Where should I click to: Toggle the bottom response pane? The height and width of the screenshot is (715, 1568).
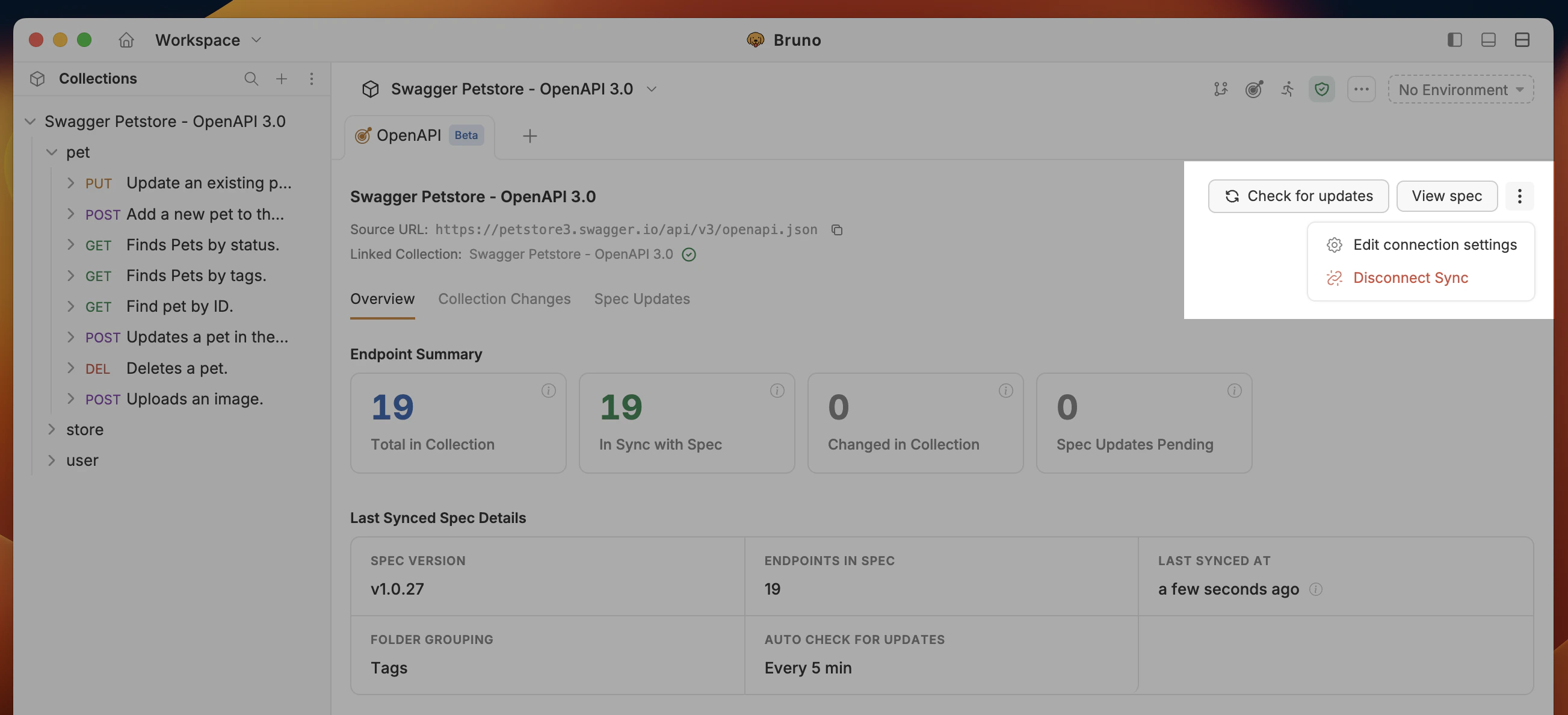[x=1488, y=40]
